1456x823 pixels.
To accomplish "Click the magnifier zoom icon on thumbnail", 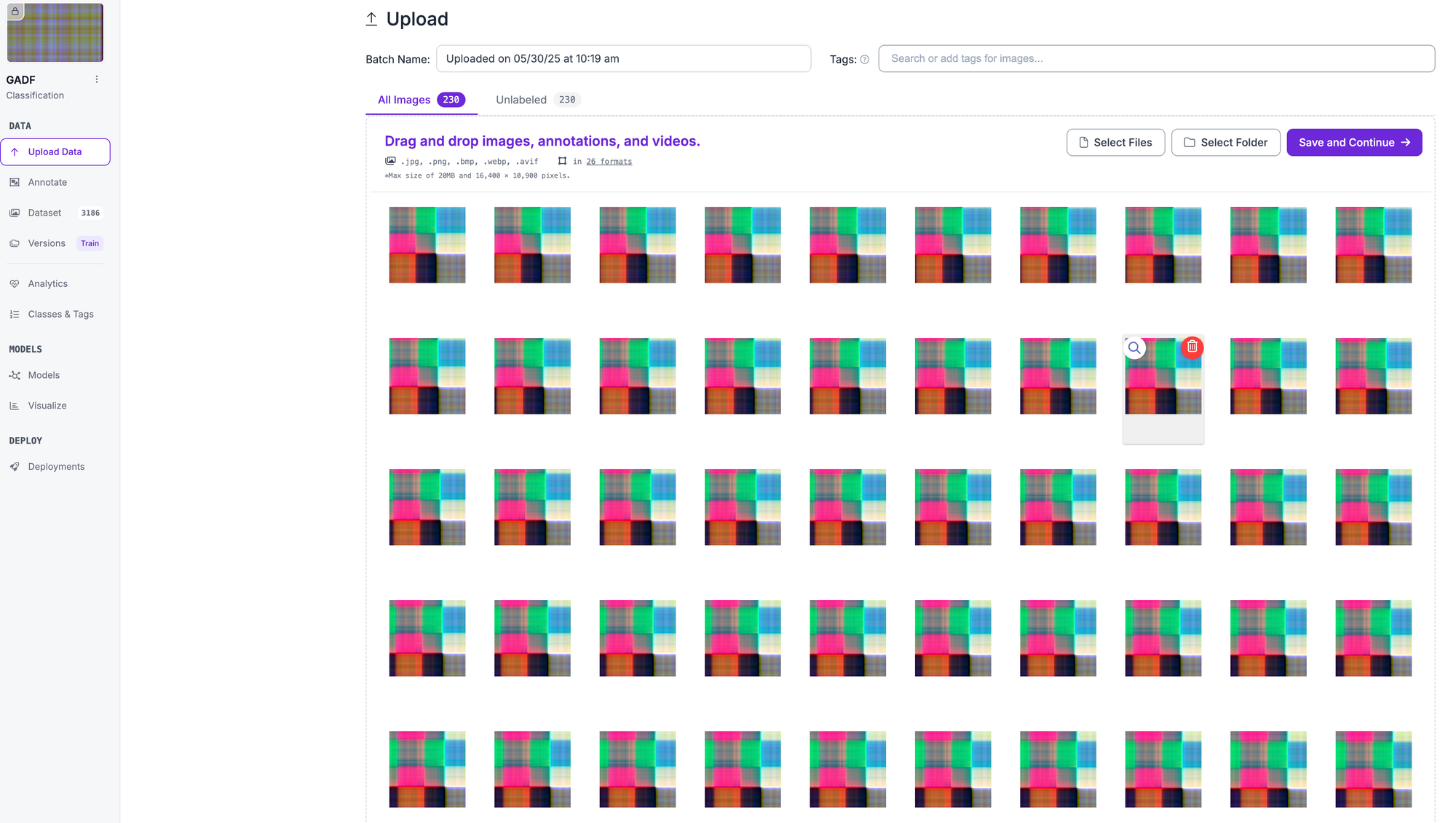I will [1134, 348].
